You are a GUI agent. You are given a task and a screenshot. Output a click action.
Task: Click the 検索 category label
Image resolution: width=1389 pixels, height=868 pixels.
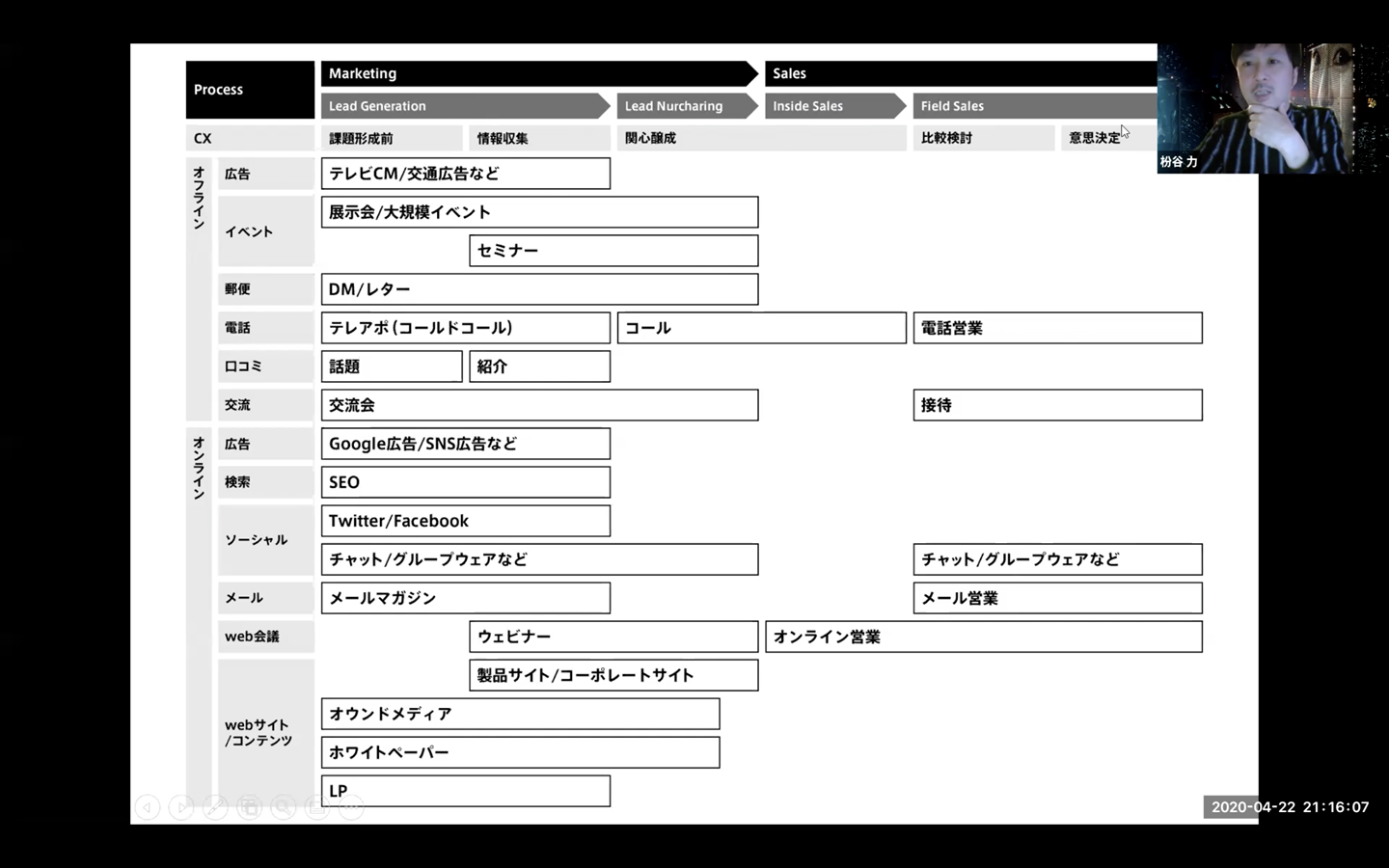[266, 482]
